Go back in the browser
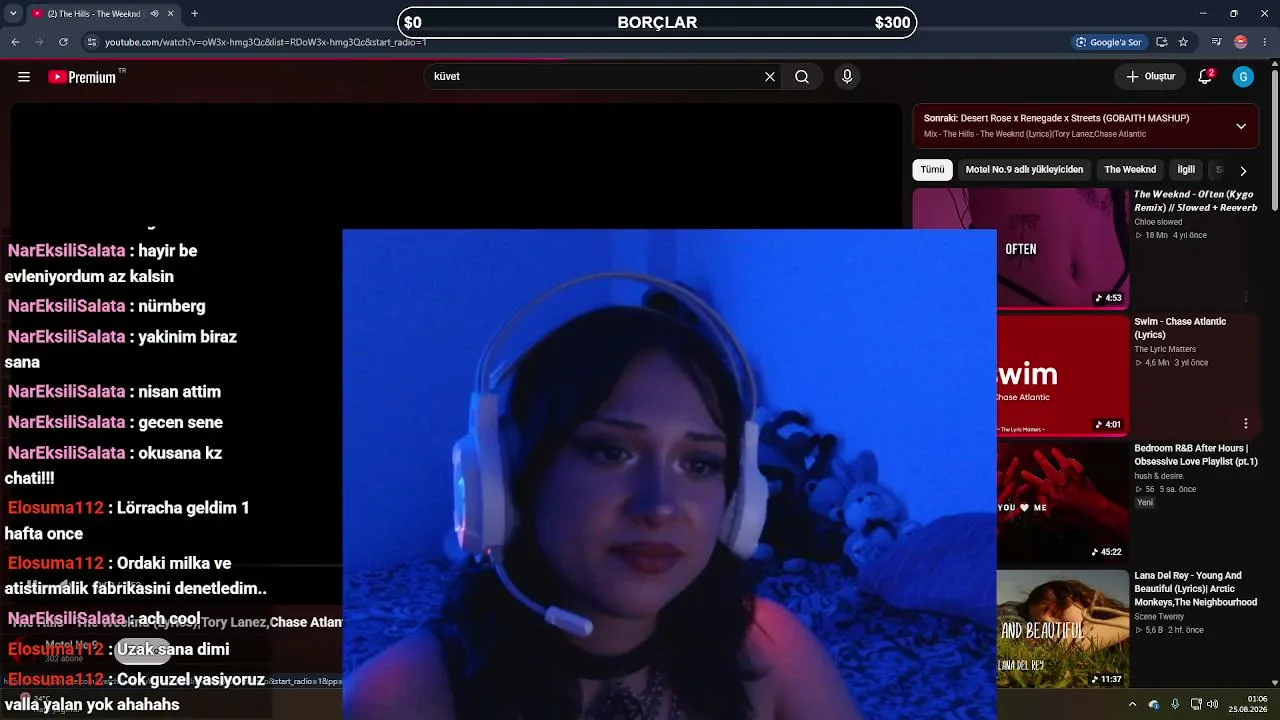 coord(15,42)
